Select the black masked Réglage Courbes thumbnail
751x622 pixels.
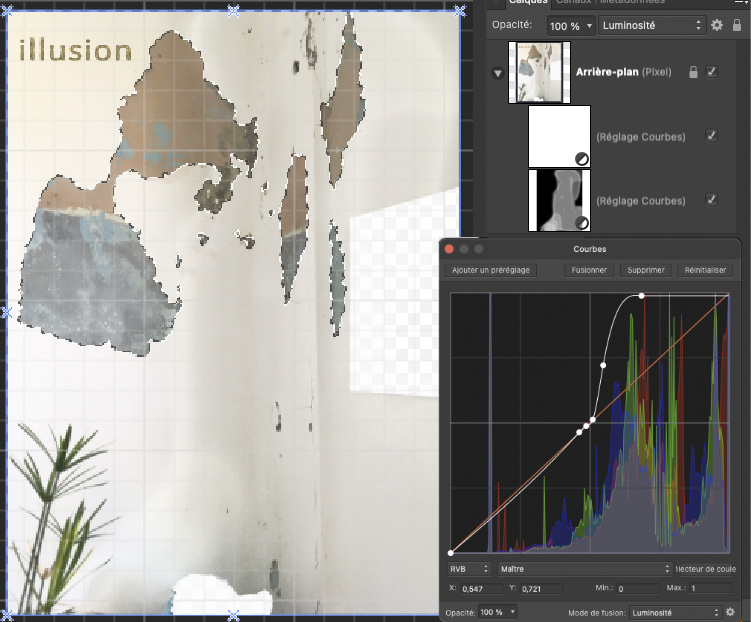pos(559,200)
